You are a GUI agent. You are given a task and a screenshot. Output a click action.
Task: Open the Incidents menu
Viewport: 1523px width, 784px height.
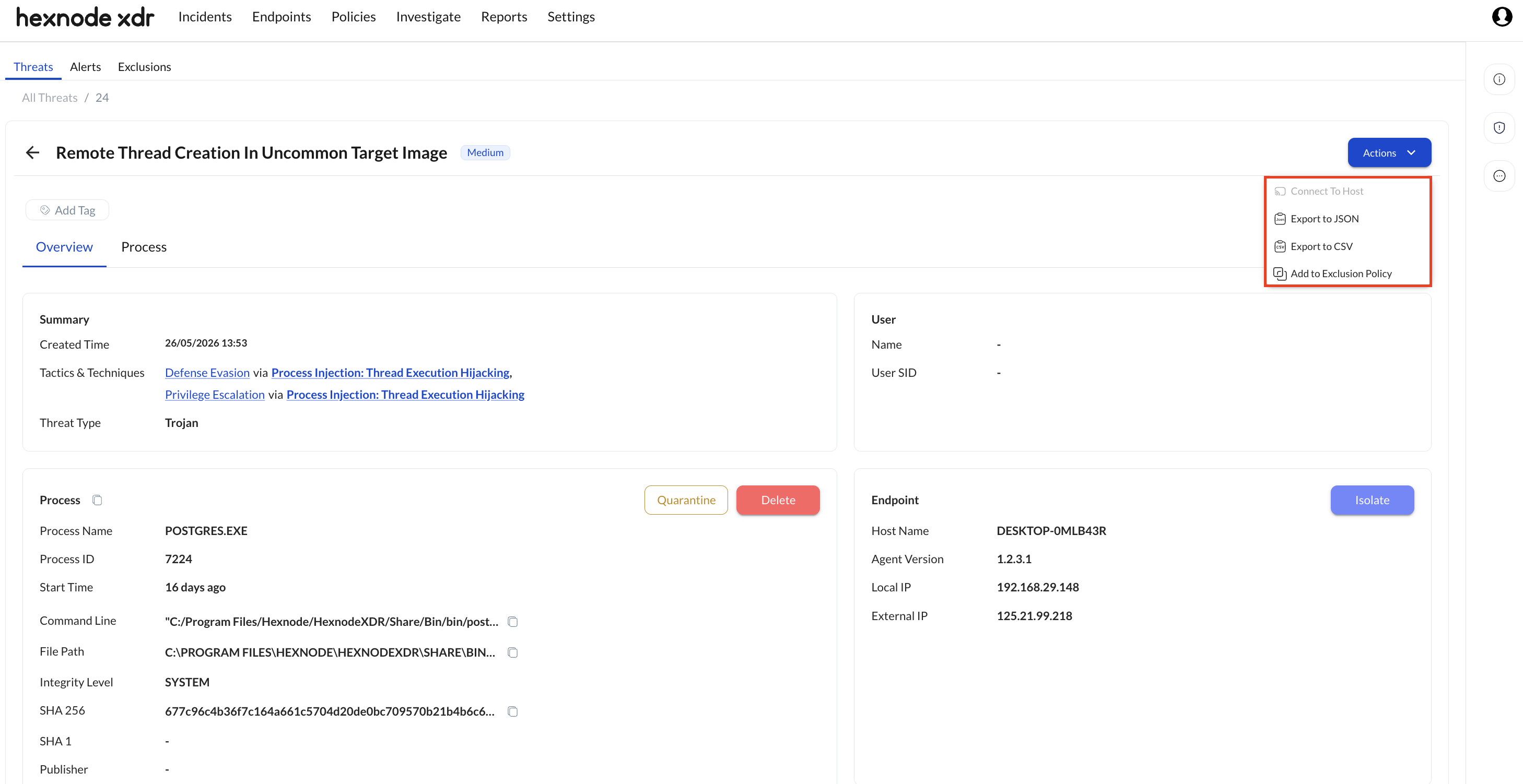pyautogui.click(x=205, y=17)
